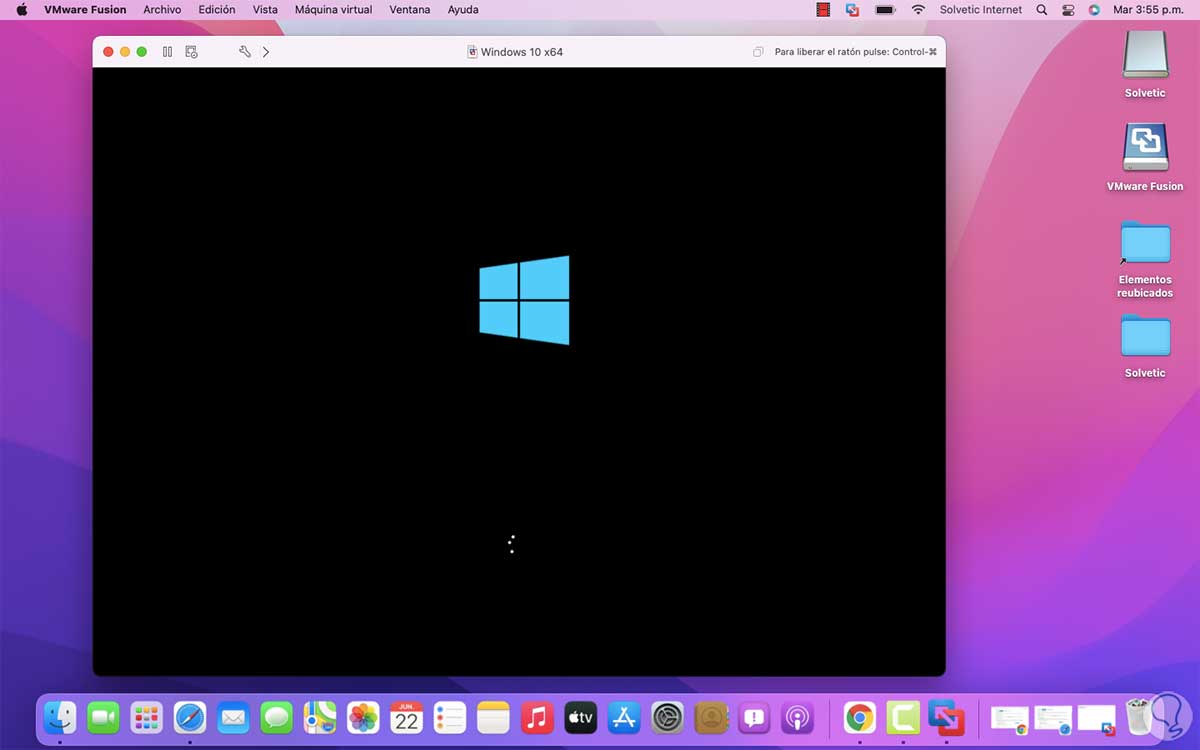
Task: Open snapshots manager icon in VMware toolbar
Action: coord(192,52)
